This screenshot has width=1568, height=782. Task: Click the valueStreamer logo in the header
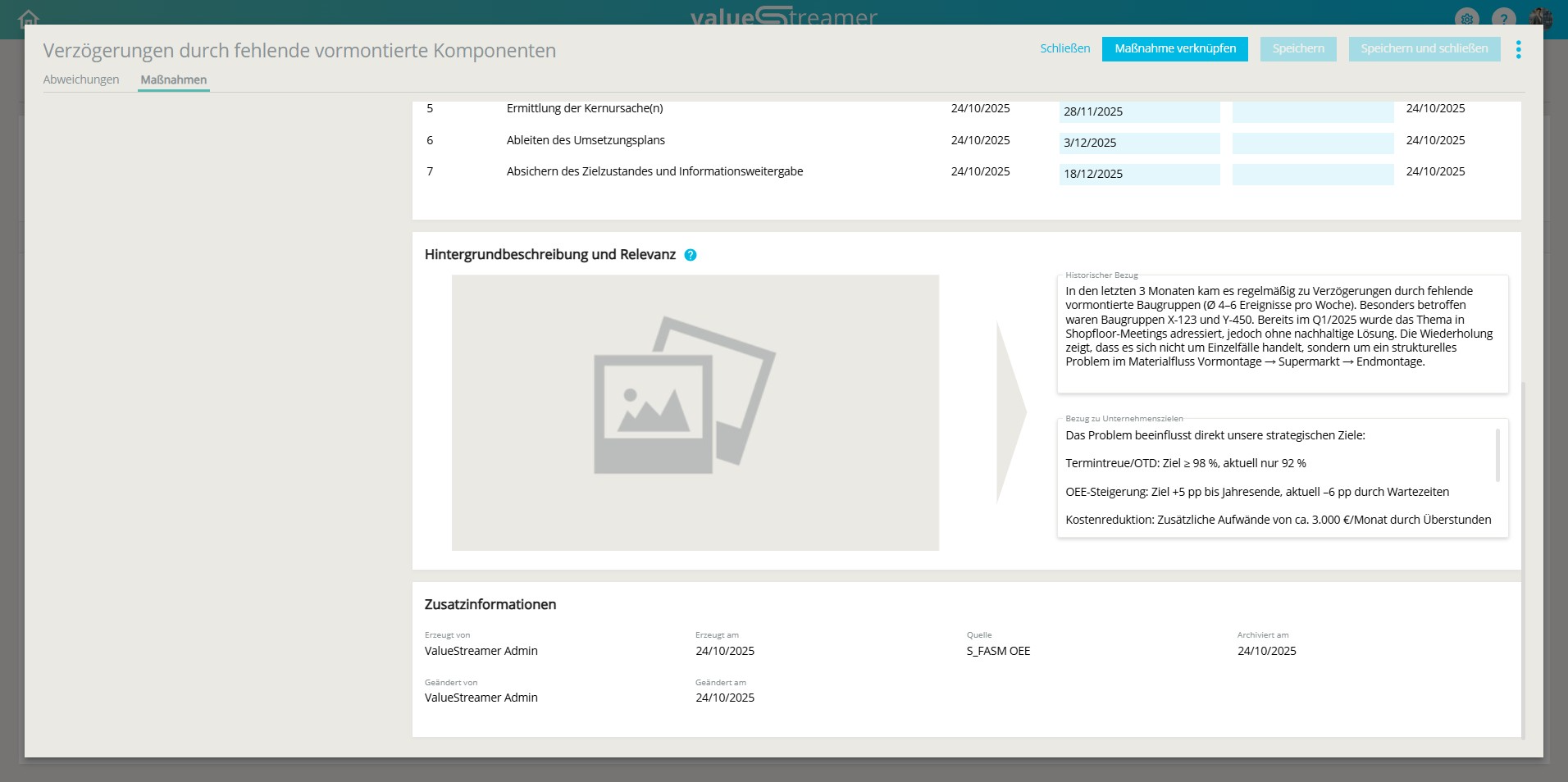click(783, 16)
